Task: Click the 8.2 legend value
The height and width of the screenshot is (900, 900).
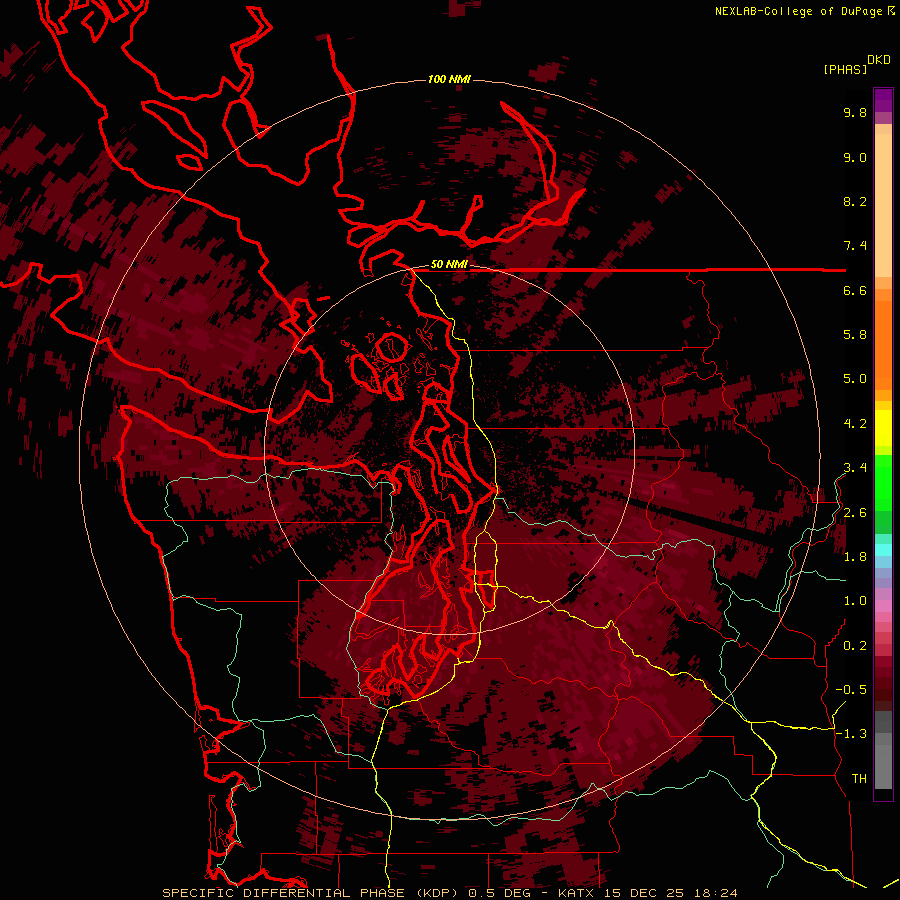Action: [855, 202]
